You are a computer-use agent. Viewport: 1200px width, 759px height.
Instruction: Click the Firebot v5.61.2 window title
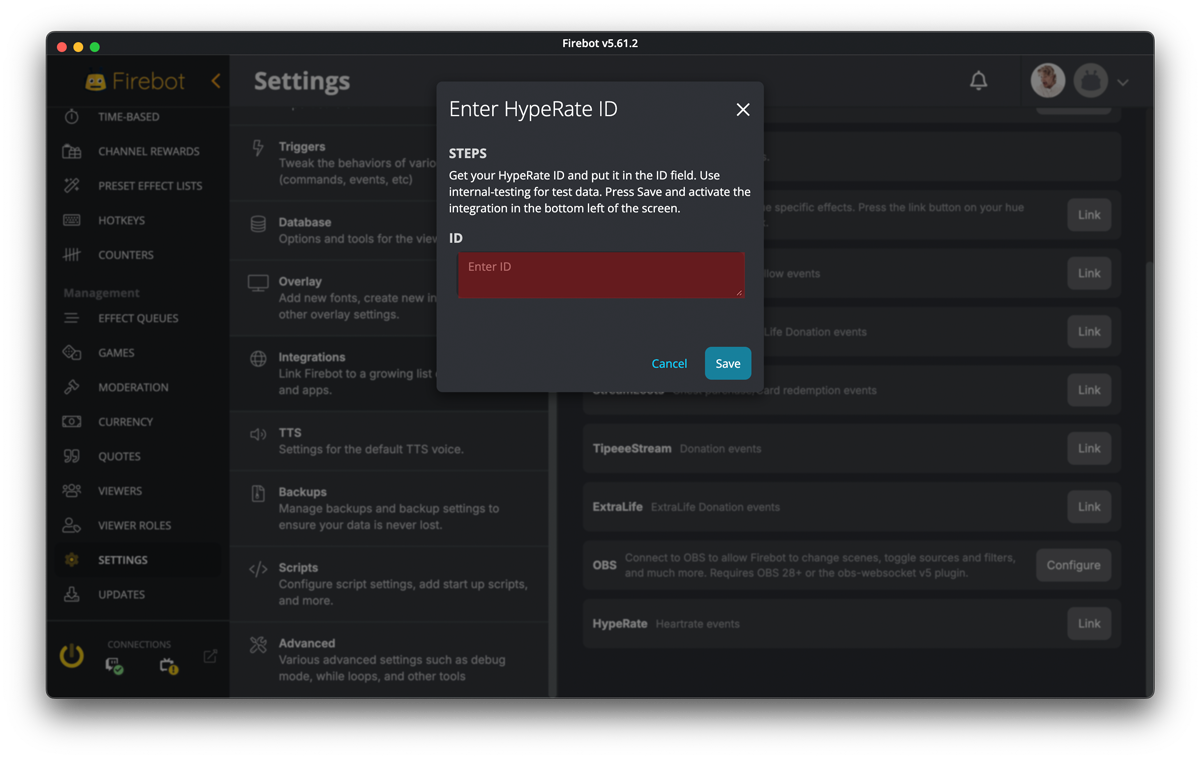coord(600,44)
